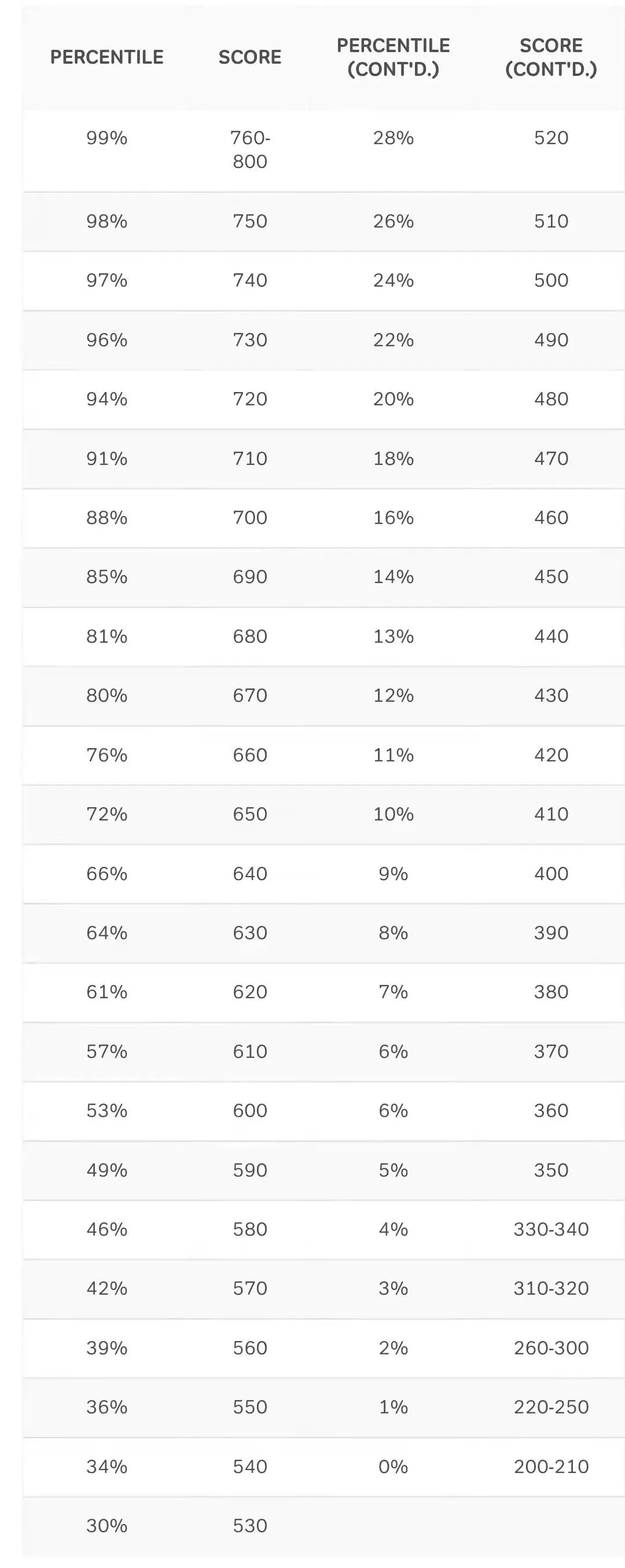This screenshot has width=625, height=1568.
Task: Click the SCORE (CONT'D.) header
Action: click(551, 57)
